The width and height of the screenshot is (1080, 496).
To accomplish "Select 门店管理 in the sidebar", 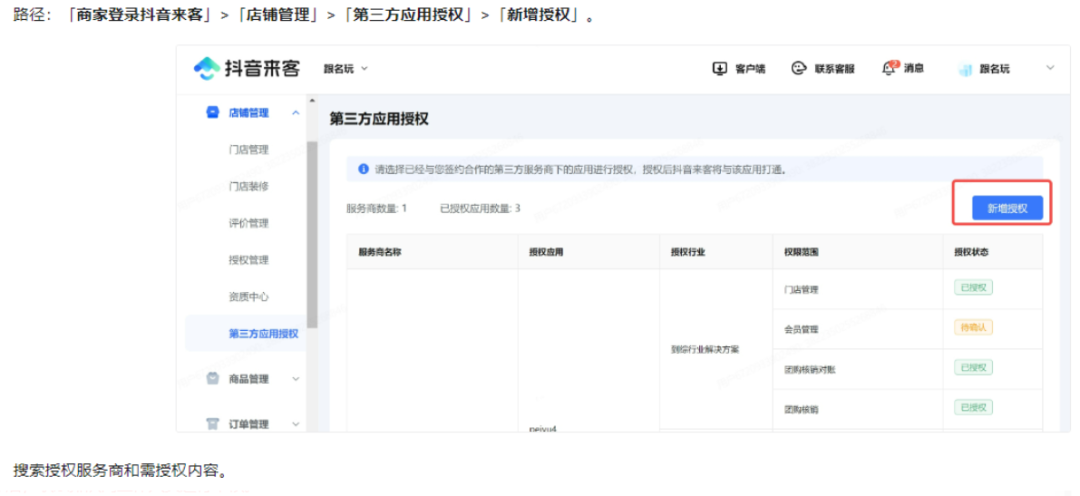I will [248, 150].
